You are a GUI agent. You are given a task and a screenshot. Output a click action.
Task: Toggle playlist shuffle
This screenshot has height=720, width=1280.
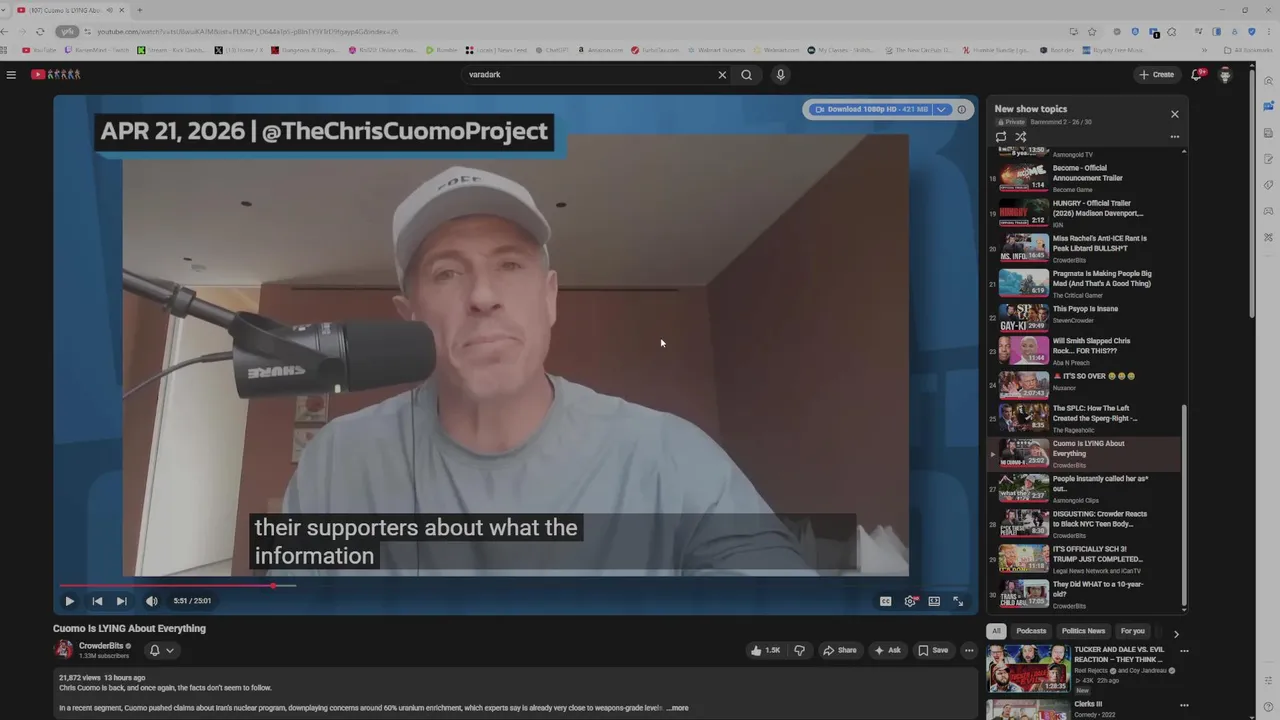(1021, 137)
